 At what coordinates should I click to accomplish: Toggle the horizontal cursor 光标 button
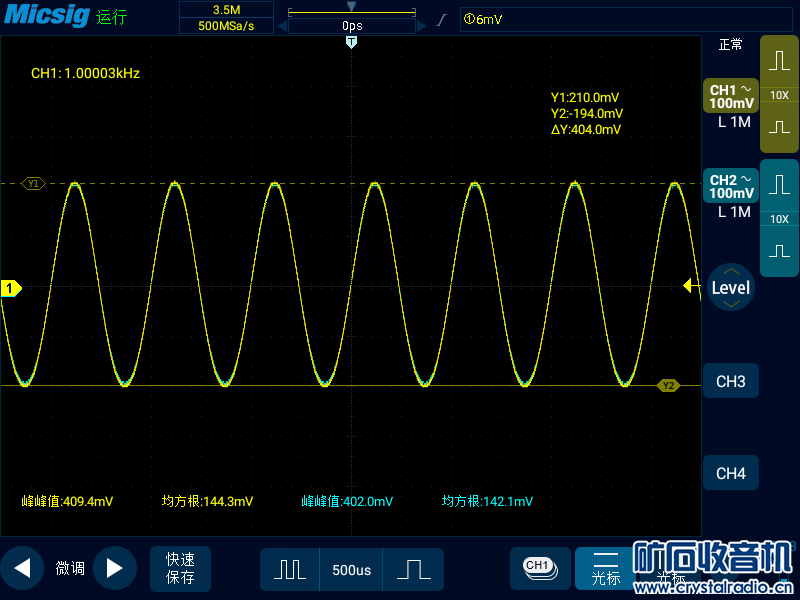606,569
